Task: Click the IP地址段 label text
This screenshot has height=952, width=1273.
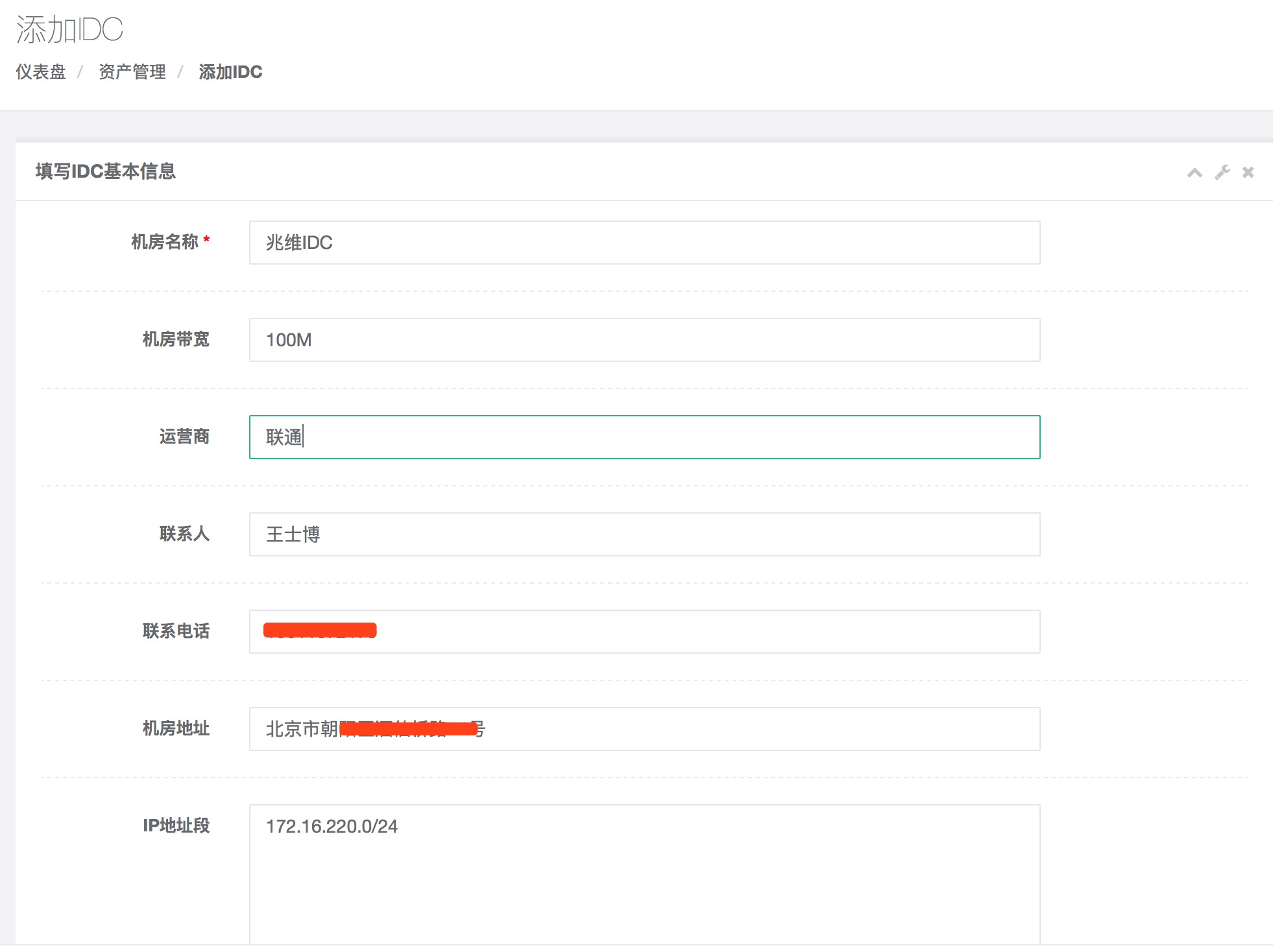Action: click(176, 826)
